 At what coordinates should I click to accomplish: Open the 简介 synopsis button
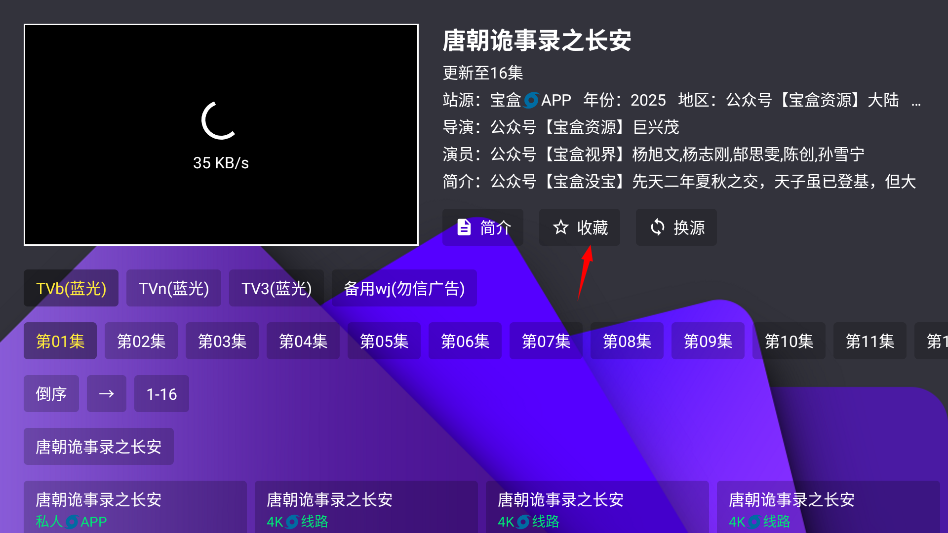482,228
